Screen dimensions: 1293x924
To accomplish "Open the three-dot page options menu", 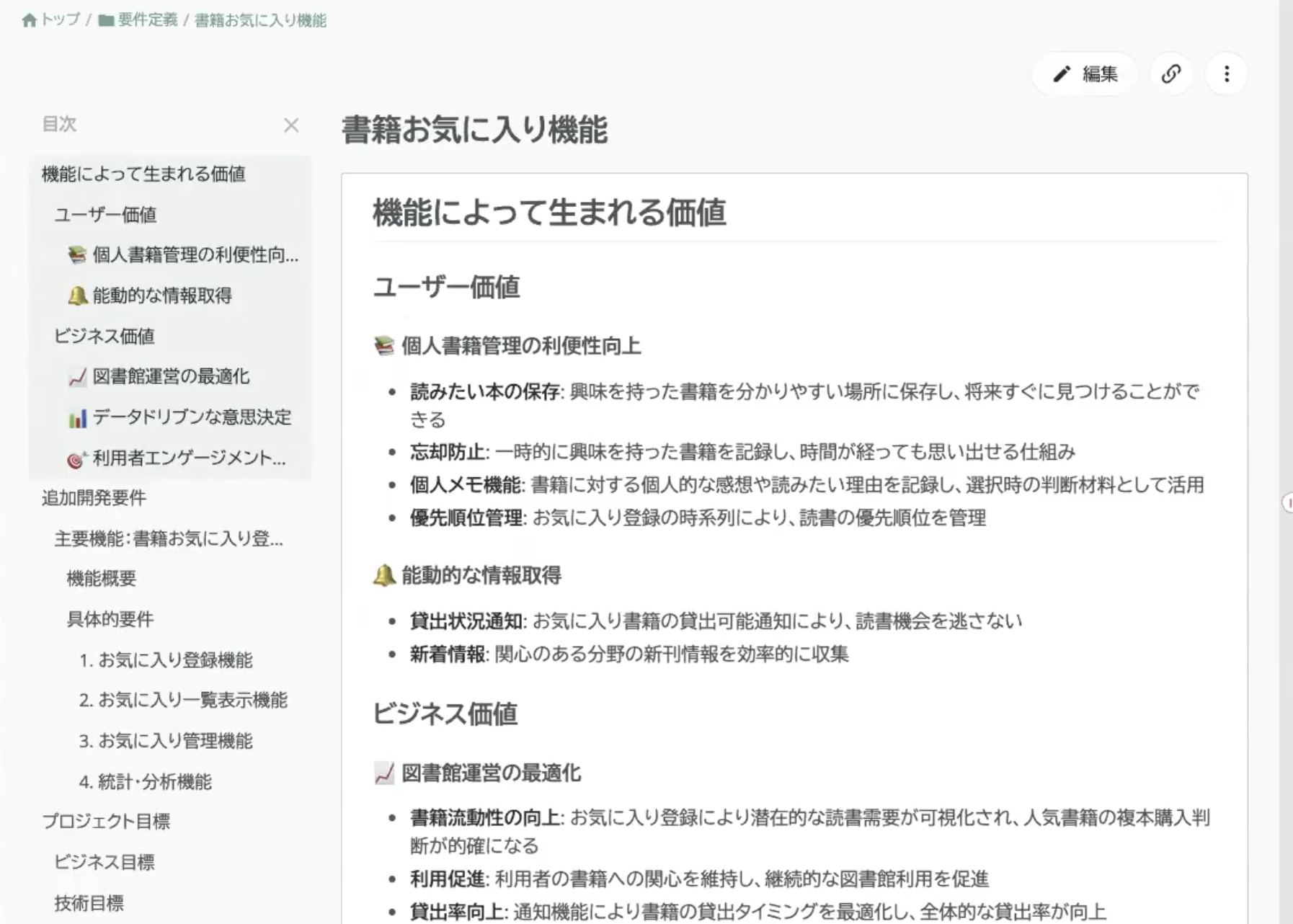I will (1225, 74).
